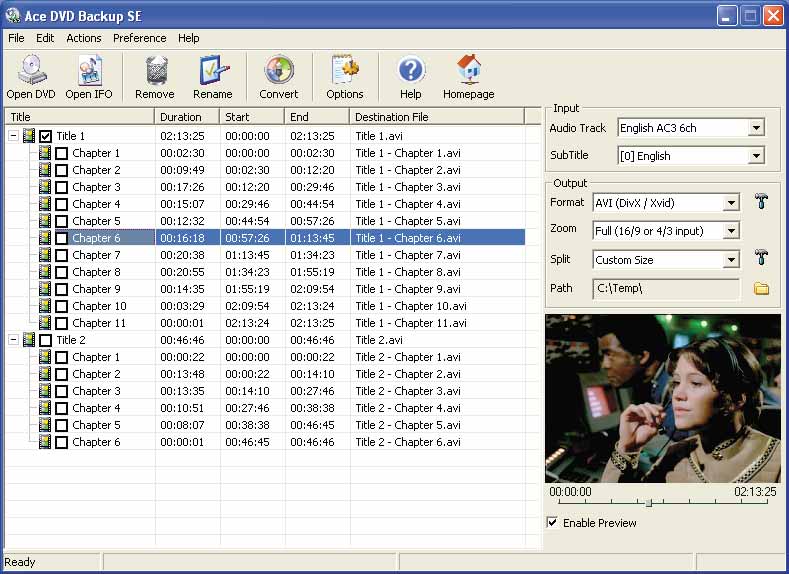Open the output Format dropdown
The image size is (789, 574).
[731, 203]
